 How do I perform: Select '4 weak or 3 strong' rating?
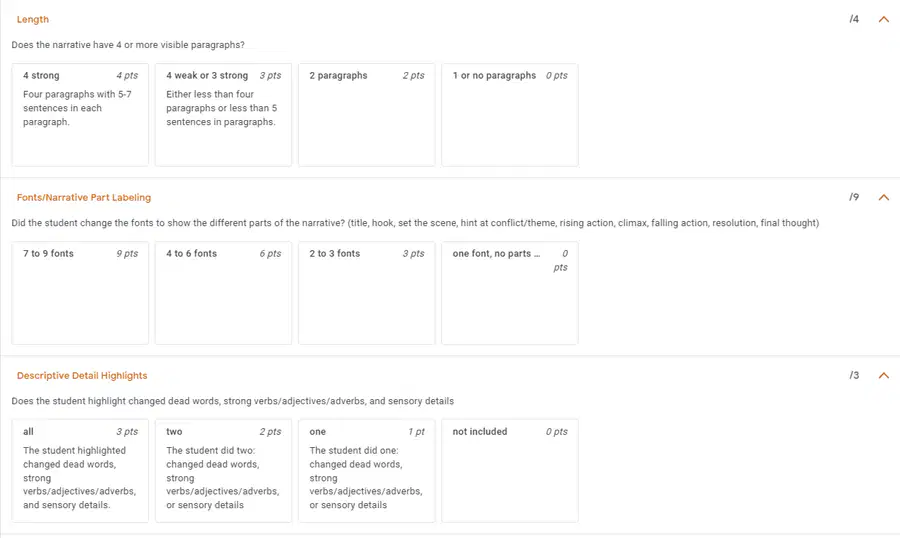pos(223,115)
